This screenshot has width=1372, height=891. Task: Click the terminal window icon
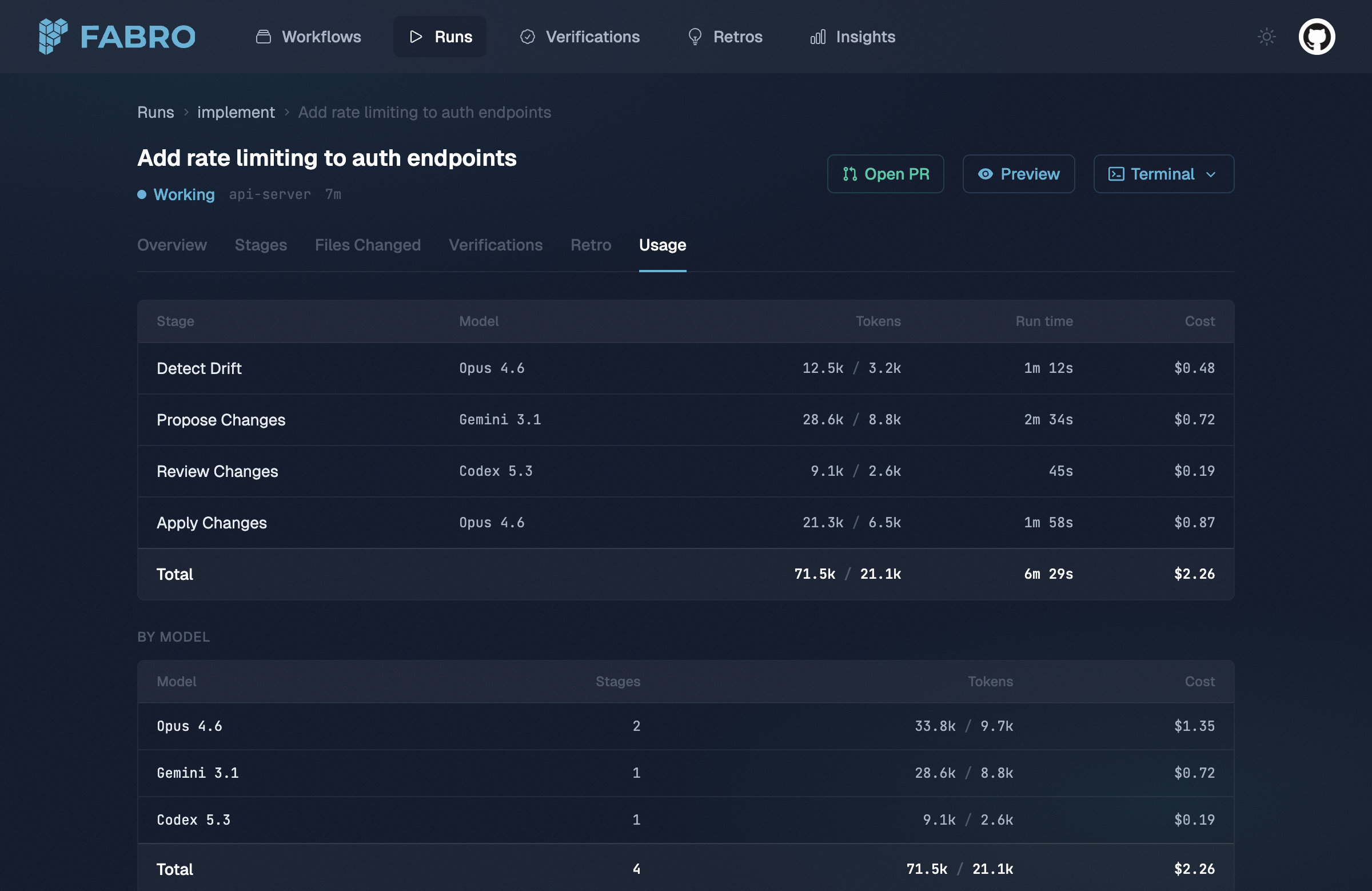[x=1117, y=174]
